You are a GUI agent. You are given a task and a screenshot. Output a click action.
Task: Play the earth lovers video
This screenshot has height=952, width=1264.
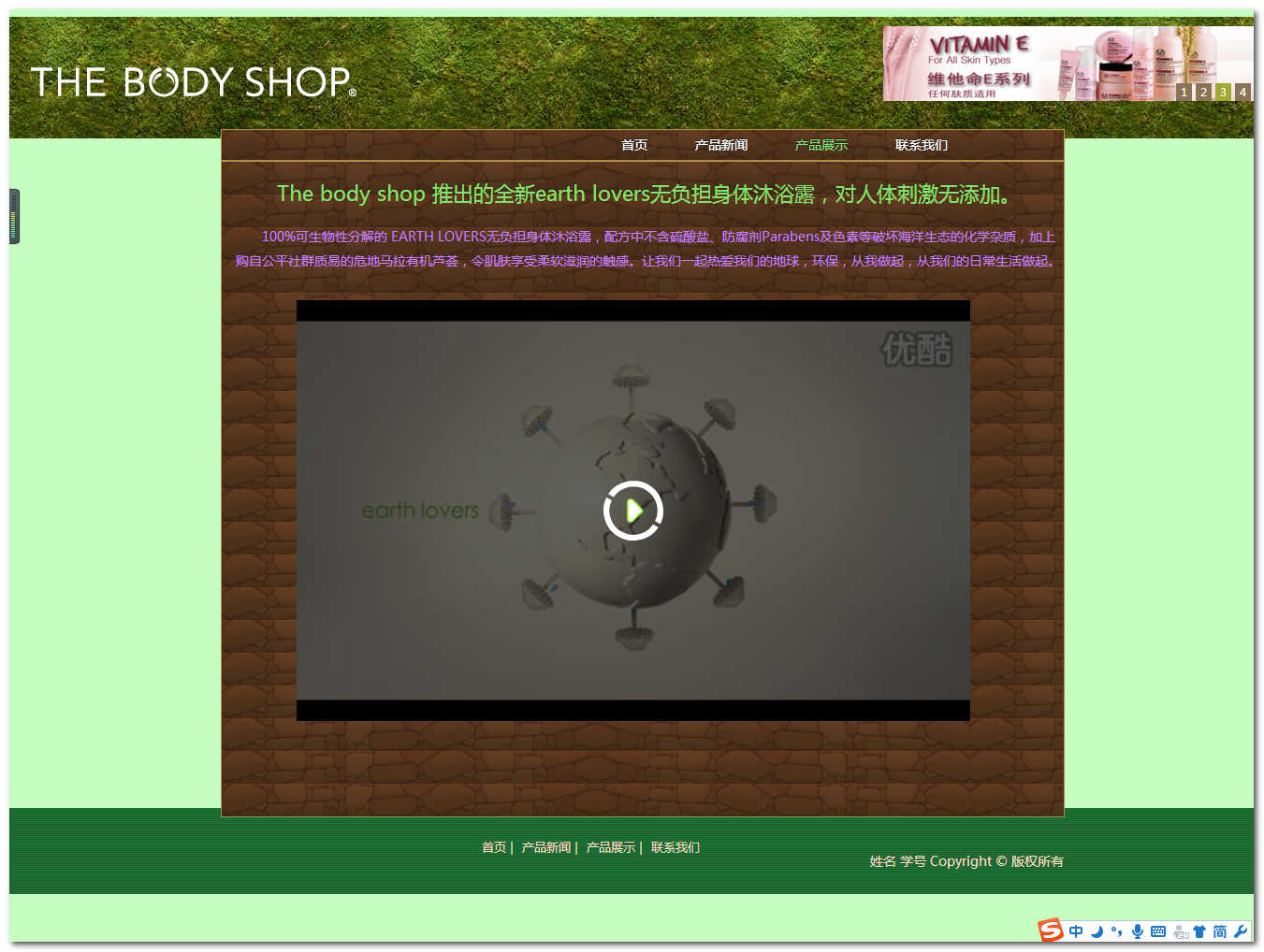click(633, 511)
